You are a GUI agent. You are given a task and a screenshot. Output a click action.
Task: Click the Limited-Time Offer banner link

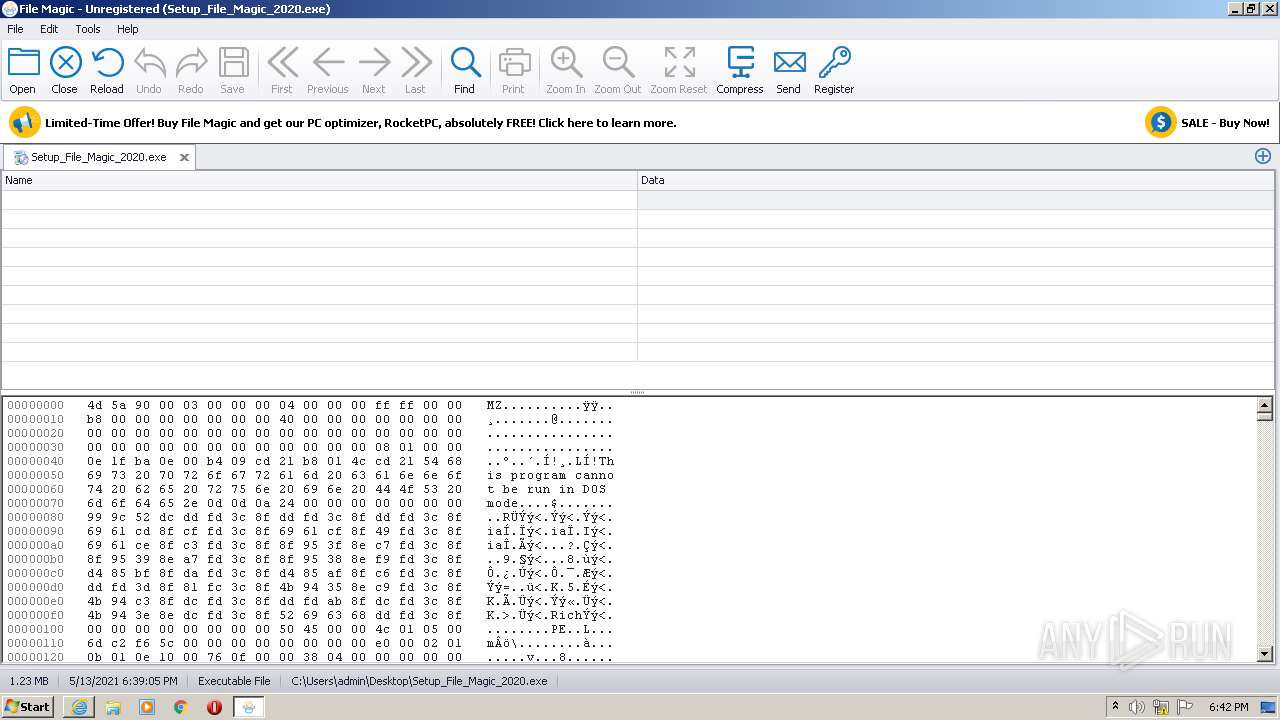click(x=360, y=123)
